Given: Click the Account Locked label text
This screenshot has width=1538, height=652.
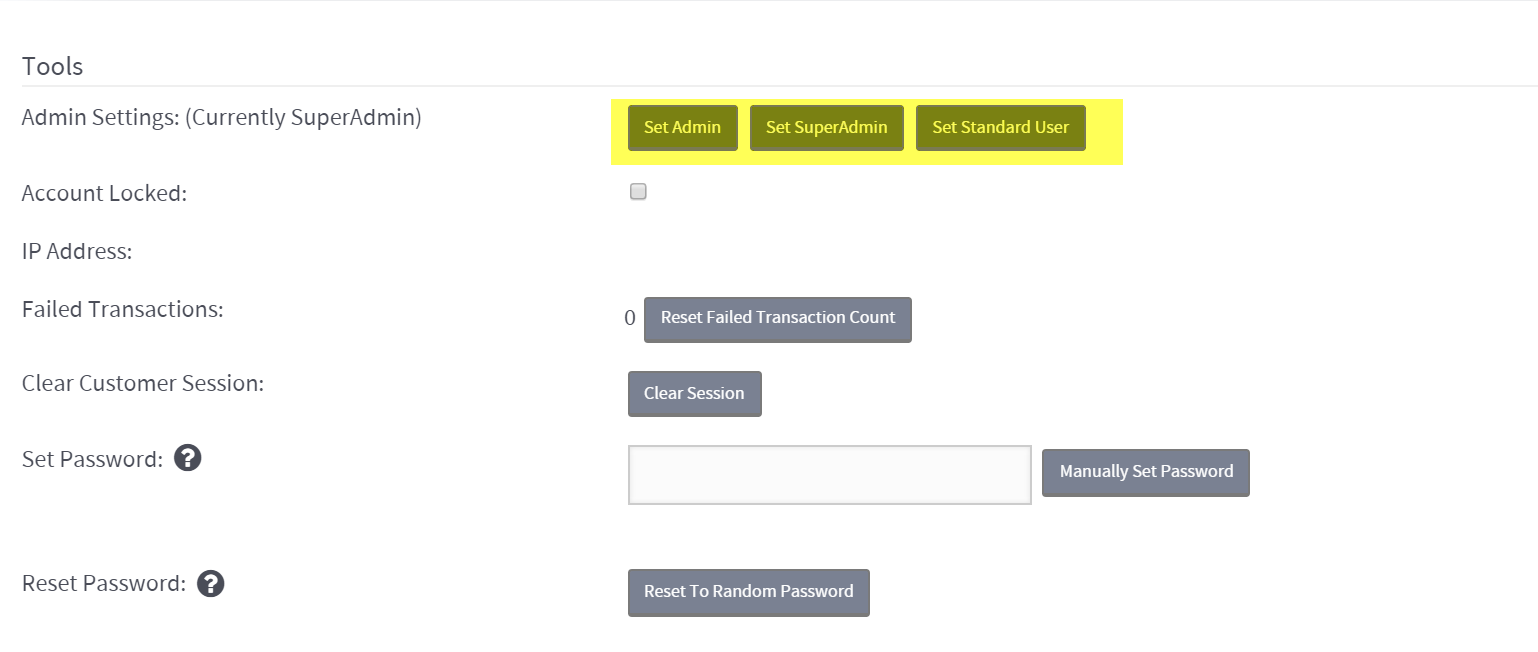Looking at the screenshot, I should (x=104, y=192).
